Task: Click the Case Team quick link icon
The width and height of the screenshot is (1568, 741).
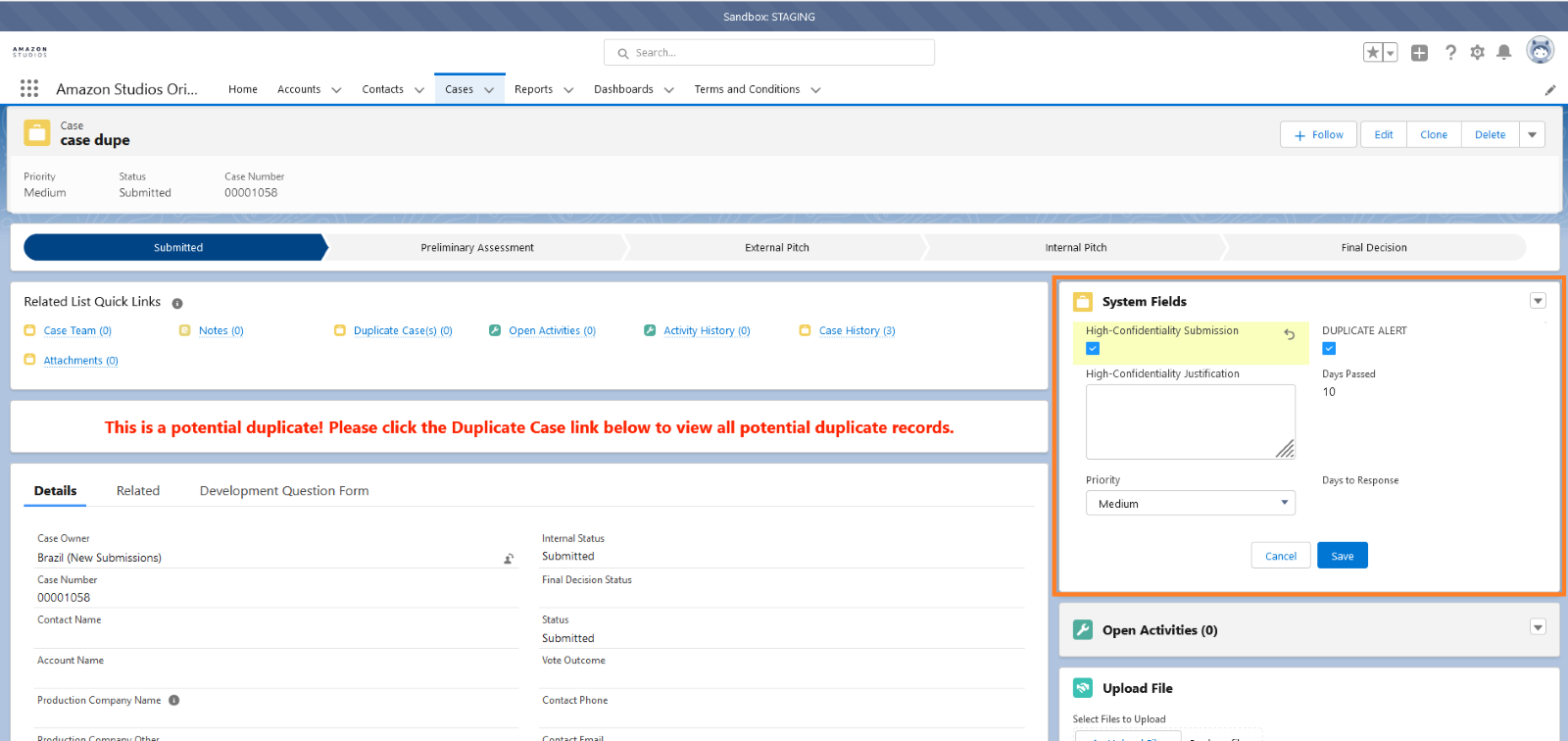Action: point(29,330)
